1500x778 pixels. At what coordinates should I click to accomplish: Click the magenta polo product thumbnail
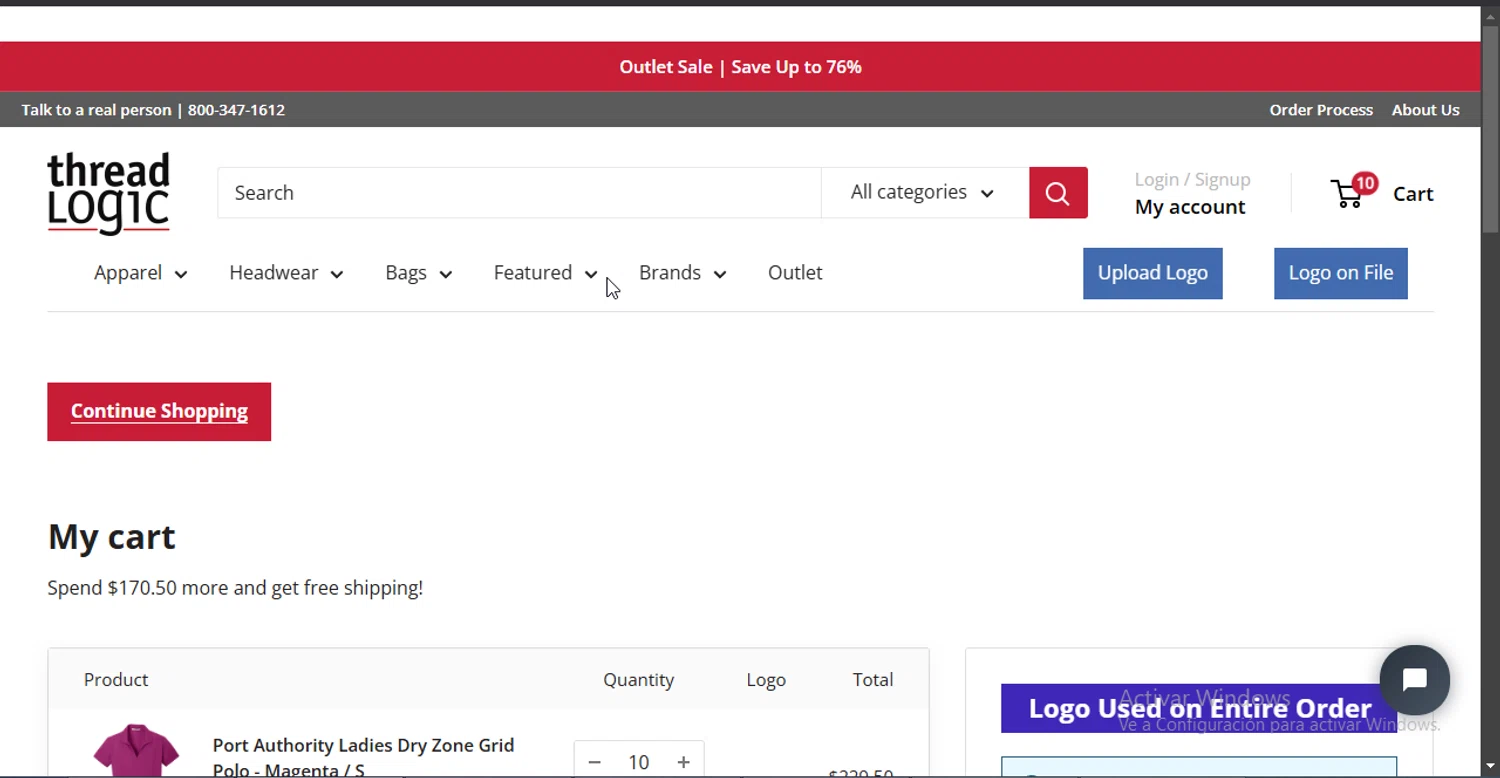coord(136,750)
